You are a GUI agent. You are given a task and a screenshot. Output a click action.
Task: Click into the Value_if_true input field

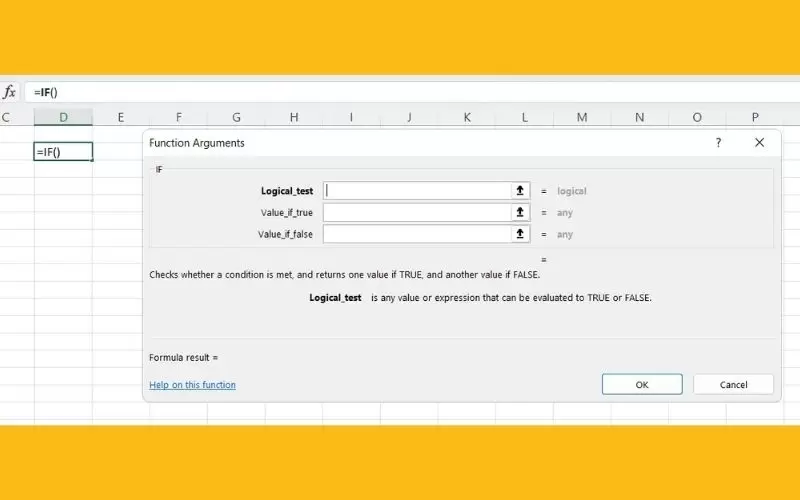point(417,212)
